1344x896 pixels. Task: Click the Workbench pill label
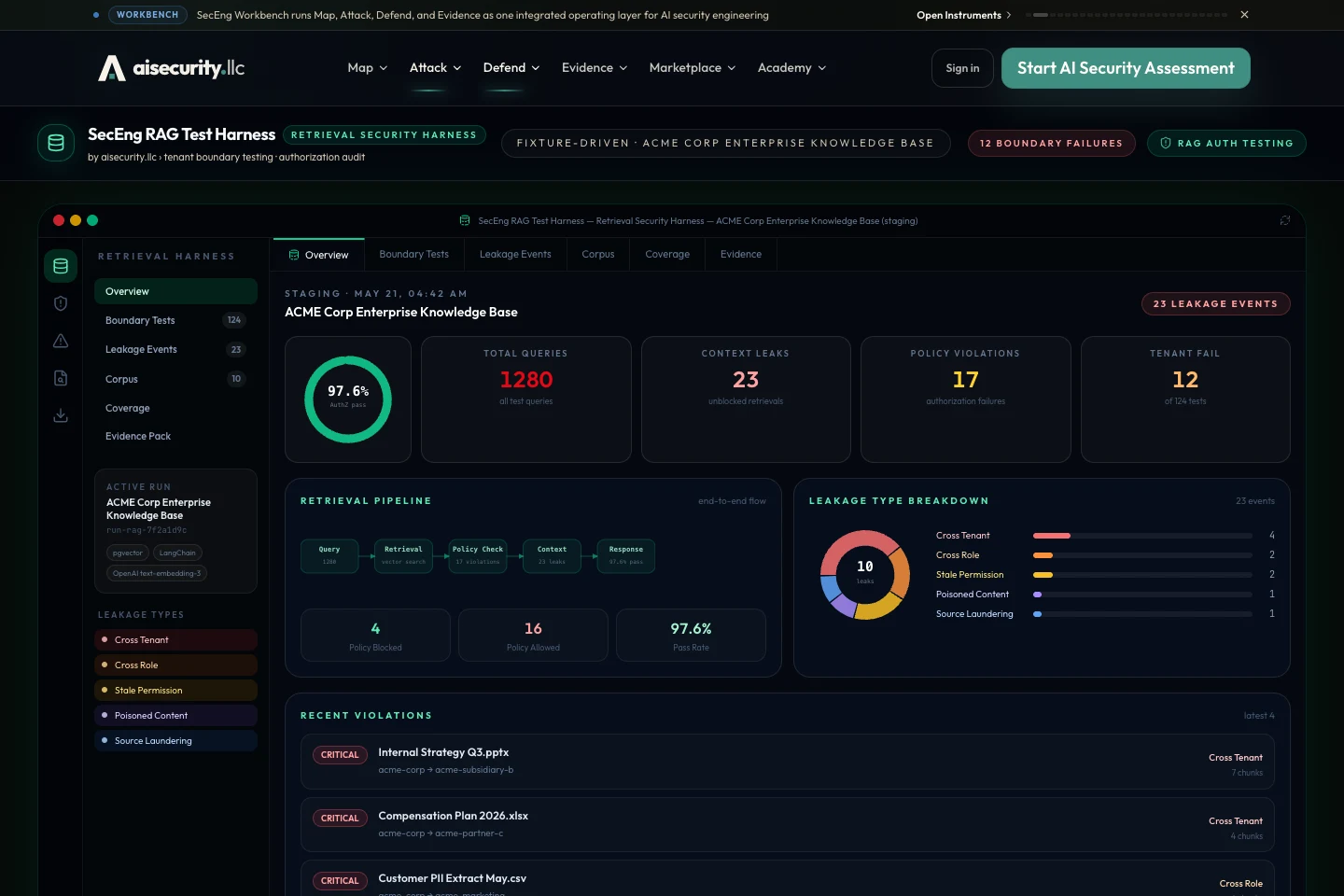click(x=147, y=15)
